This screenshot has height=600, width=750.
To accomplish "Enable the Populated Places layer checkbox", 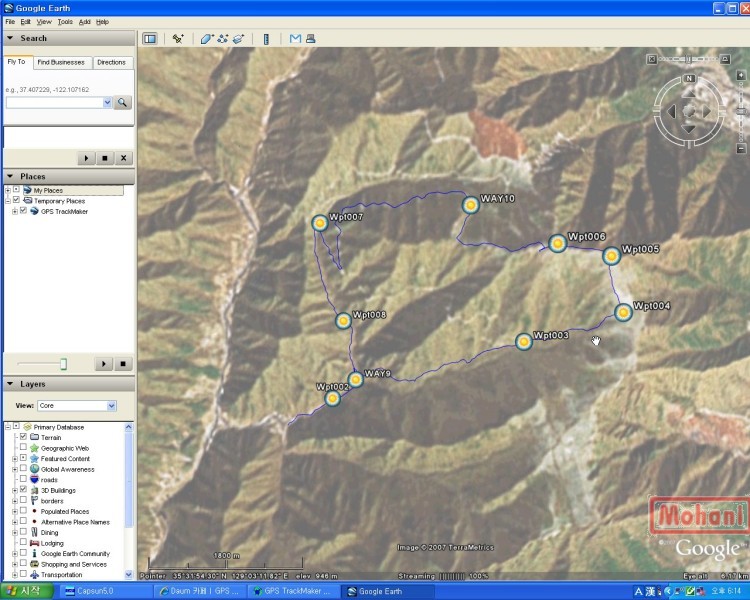I will (23, 511).
